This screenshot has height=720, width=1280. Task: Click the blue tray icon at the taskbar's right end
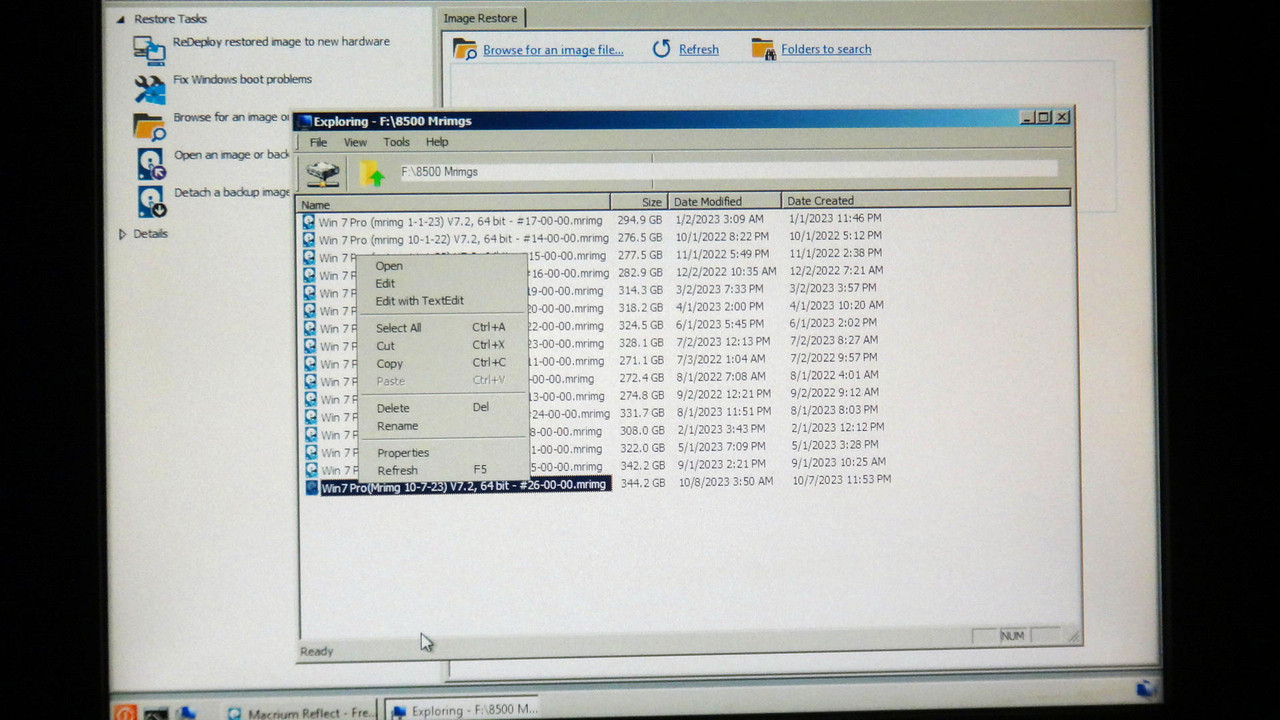pos(1146,688)
